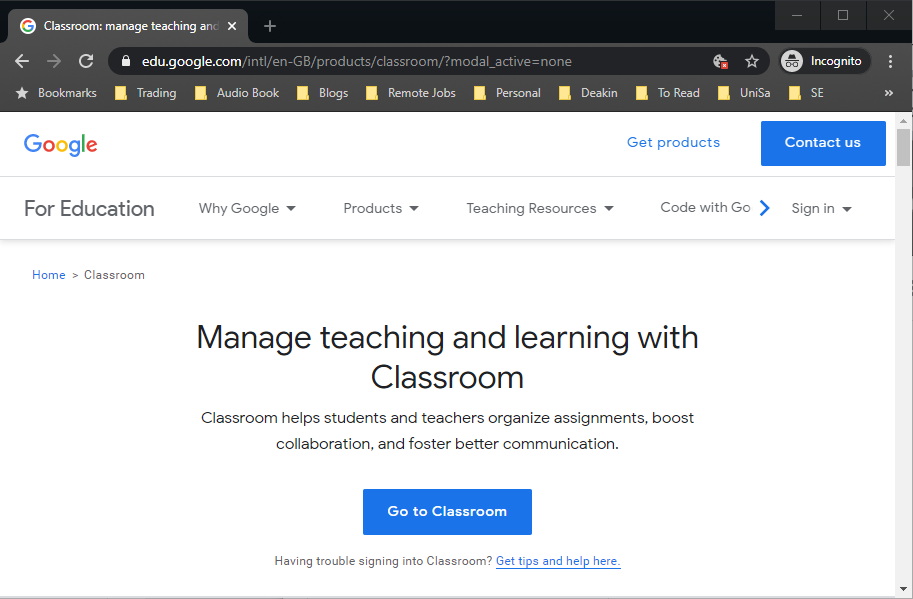Expand the Why Google dropdown
This screenshot has height=599, width=913.
[x=247, y=208]
